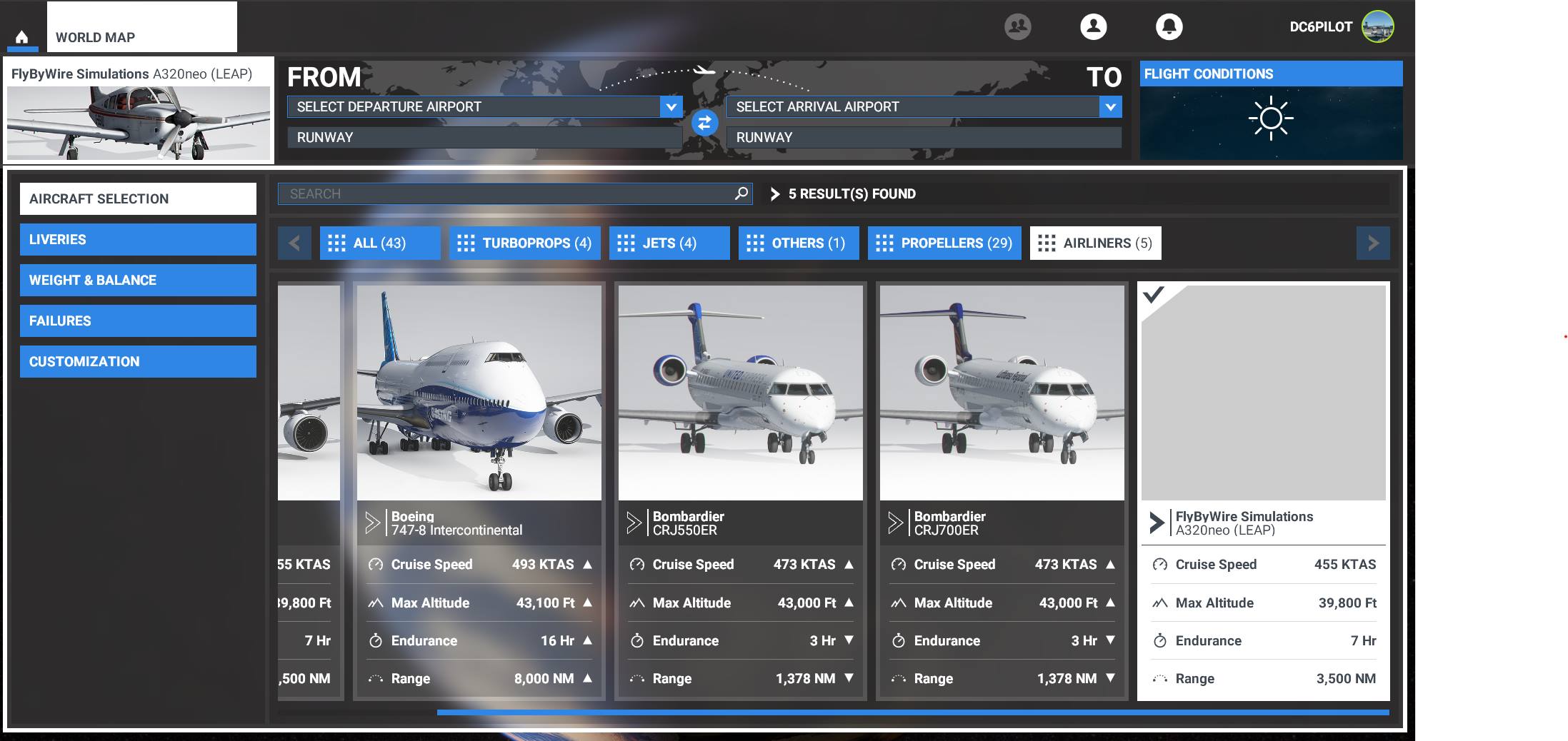Open the notifications bell icon
The width and height of the screenshot is (1568, 741).
[1169, 27]
